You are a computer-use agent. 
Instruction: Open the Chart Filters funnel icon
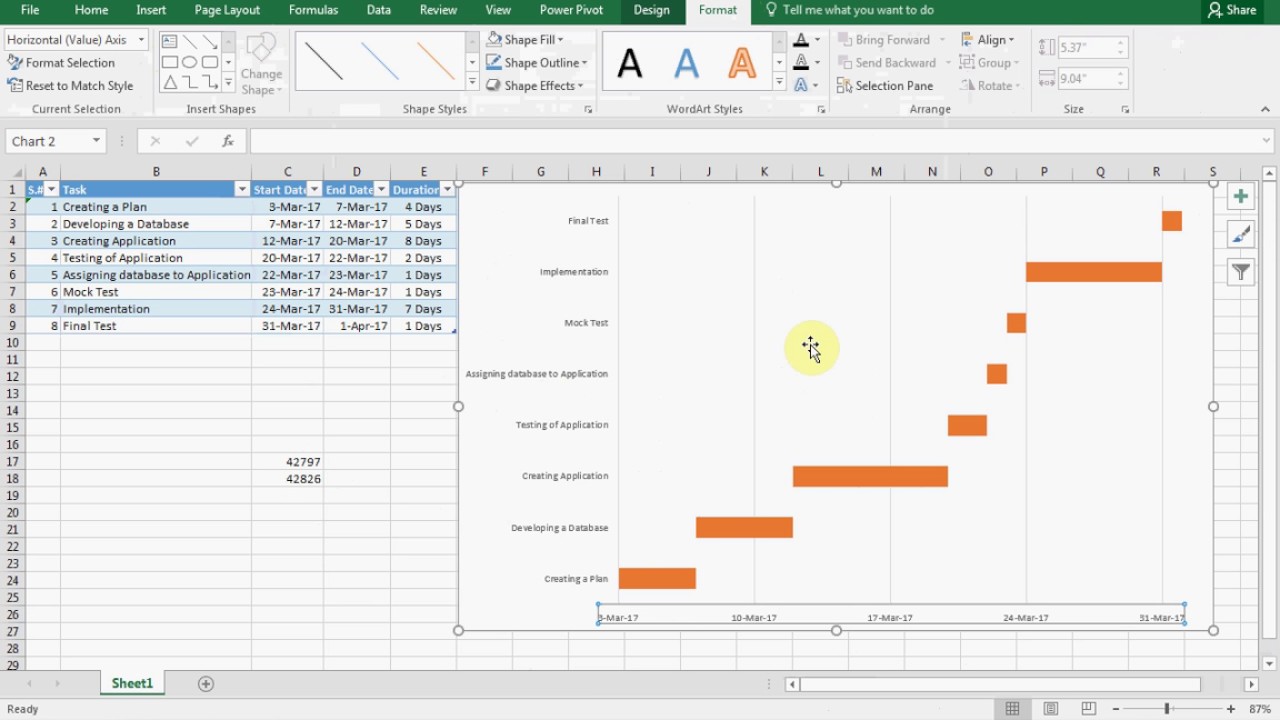(x=1241, y=271)
